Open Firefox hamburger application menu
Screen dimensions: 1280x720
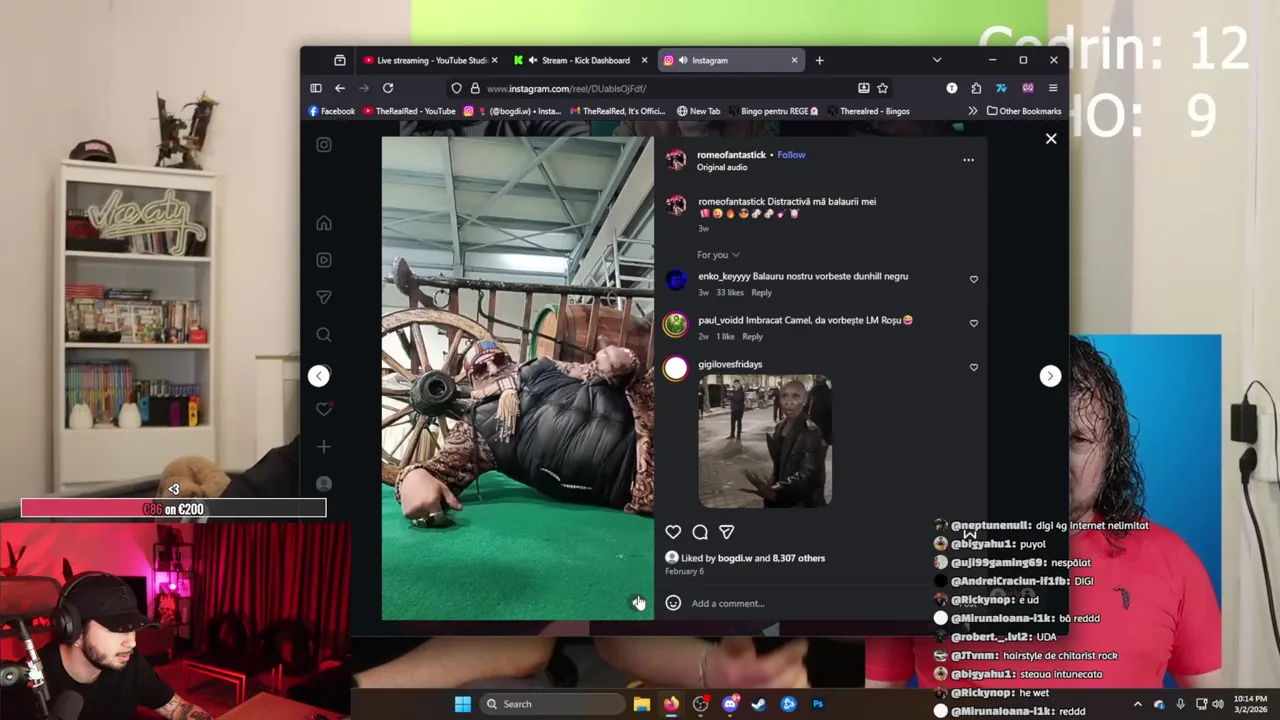(x=1052, y=88)
